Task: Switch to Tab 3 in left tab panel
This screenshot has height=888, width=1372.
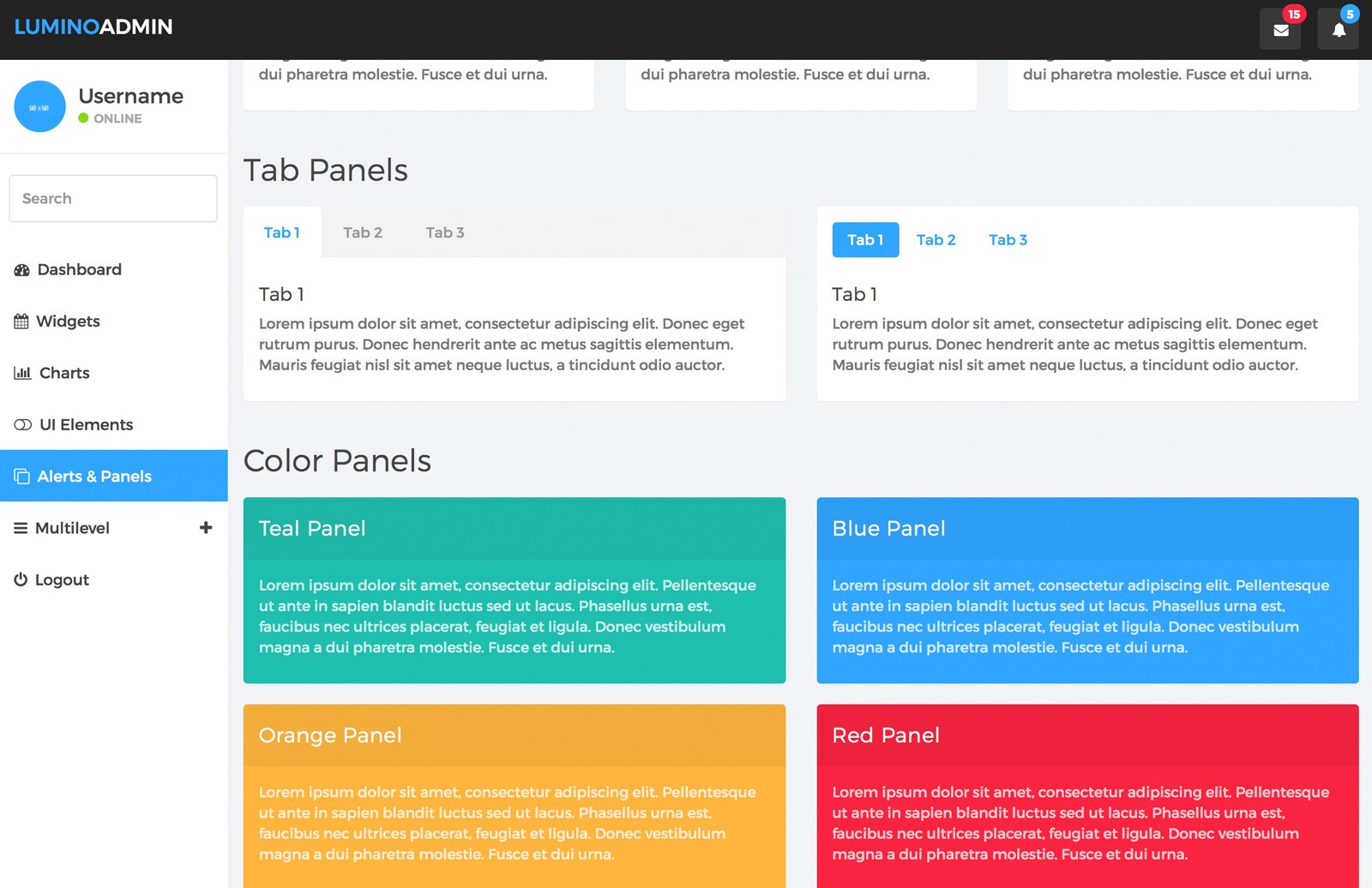Action: [x=445, y=232]
